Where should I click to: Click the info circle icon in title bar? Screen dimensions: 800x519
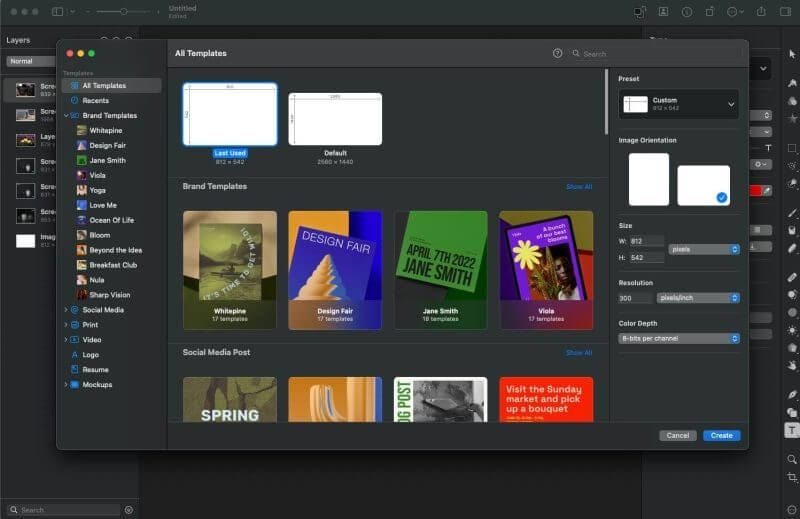[x=687, y=12]
